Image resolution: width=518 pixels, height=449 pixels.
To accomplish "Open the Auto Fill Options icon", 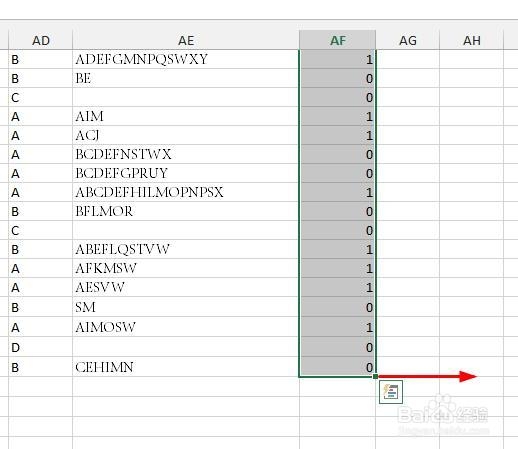I will [x=391, y=392].
